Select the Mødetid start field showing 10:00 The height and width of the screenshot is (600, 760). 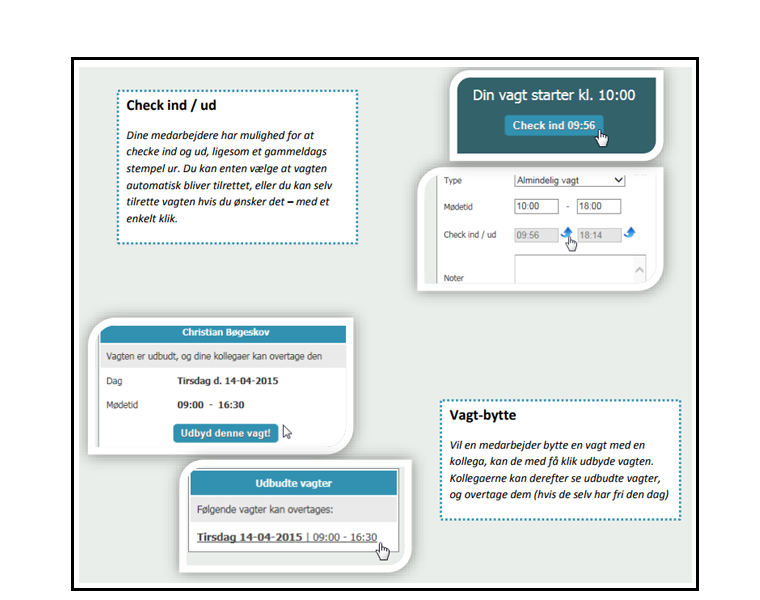point(535,207)
